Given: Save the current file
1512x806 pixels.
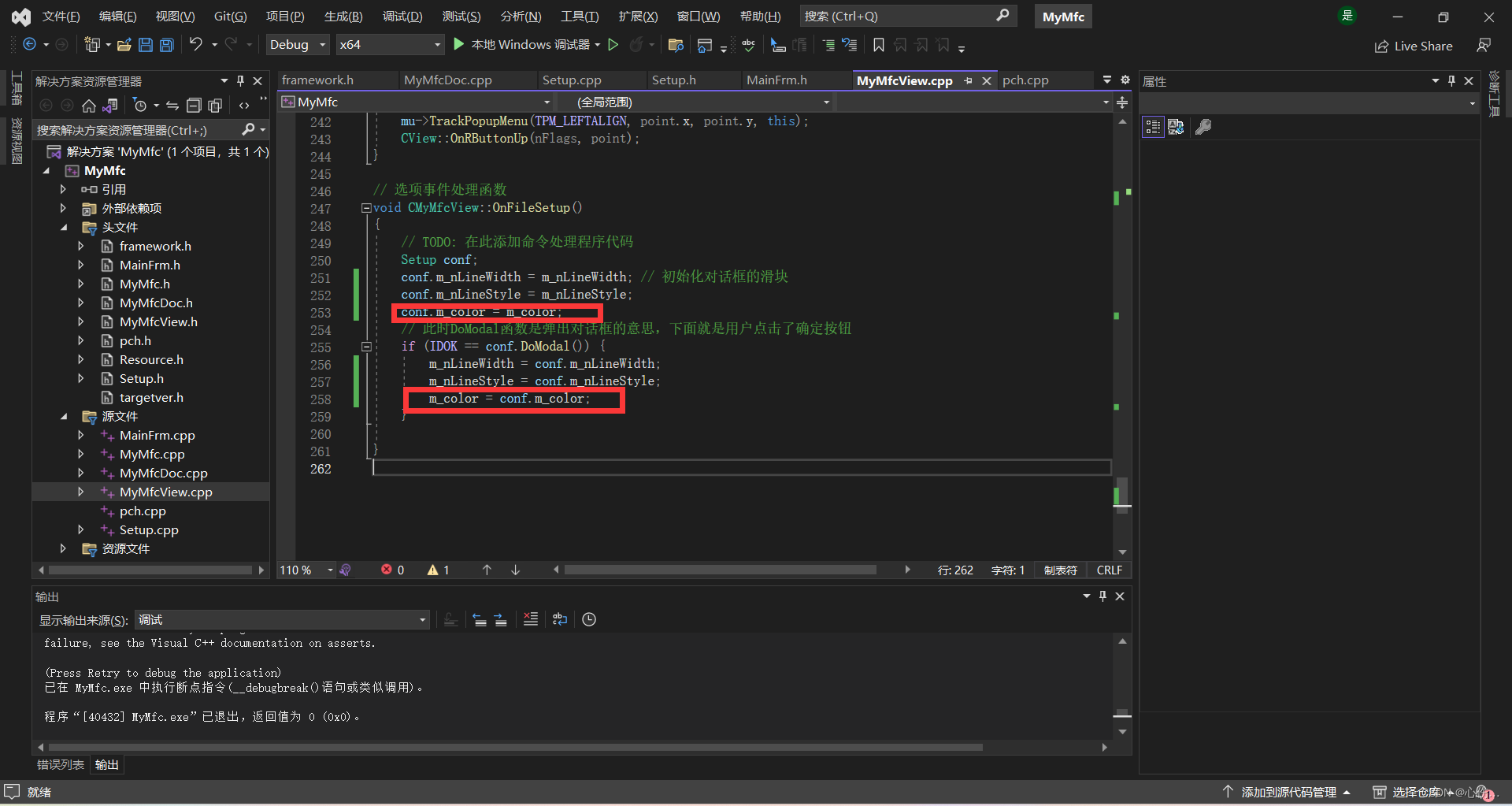Looking at the screenshot, I should pos(146,45).
